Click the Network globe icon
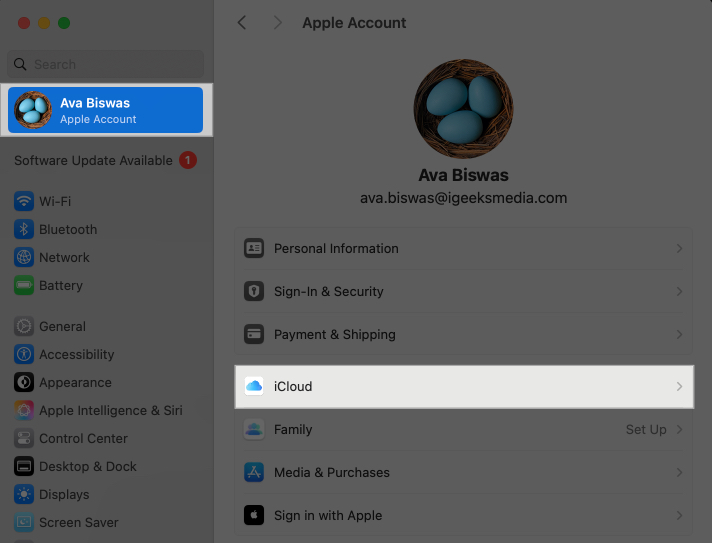The width and height of the screenshot is (712, 543). [x=24, y=257]
